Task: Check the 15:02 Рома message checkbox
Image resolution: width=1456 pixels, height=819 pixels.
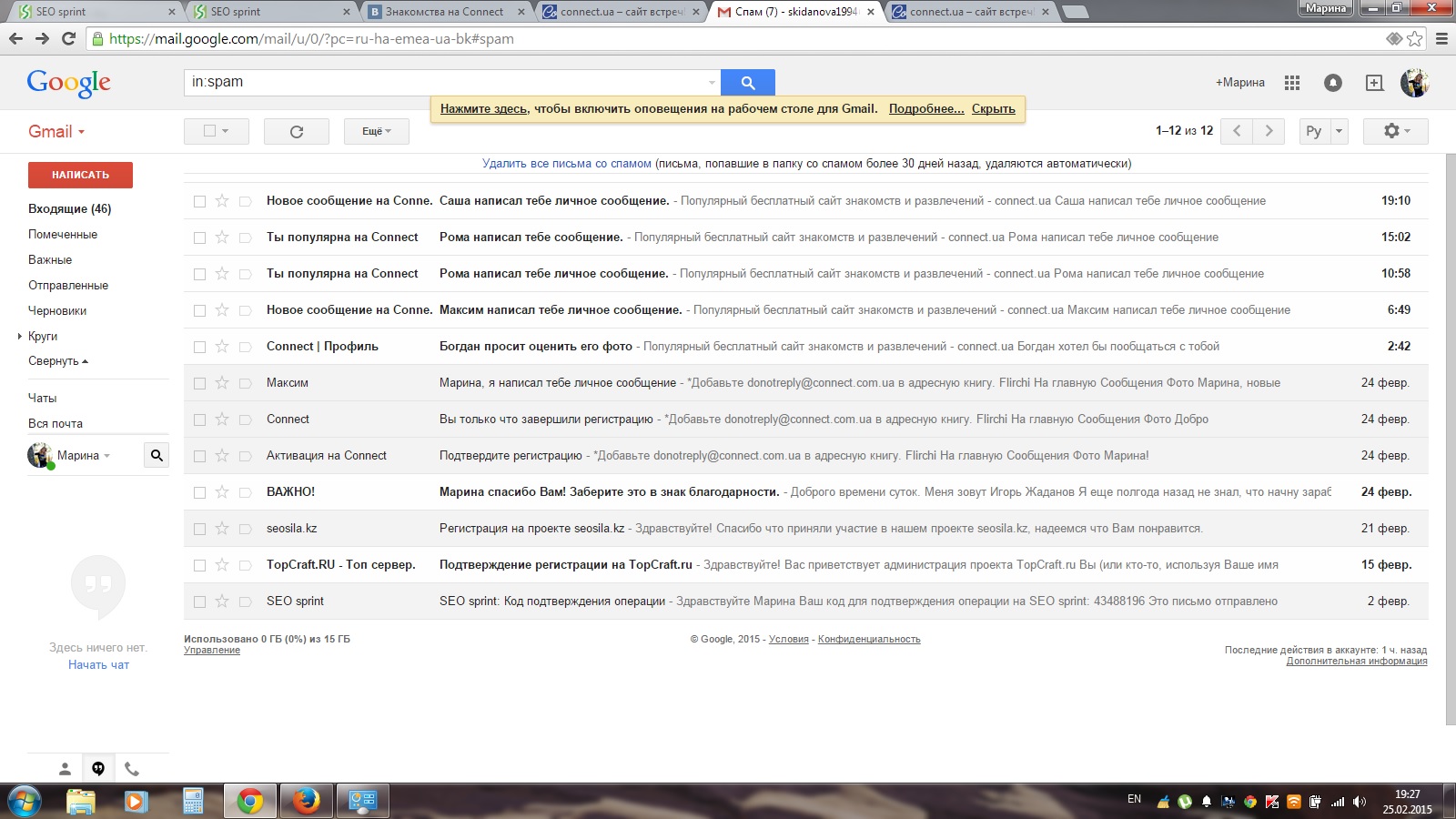Action: pos(199,238)
